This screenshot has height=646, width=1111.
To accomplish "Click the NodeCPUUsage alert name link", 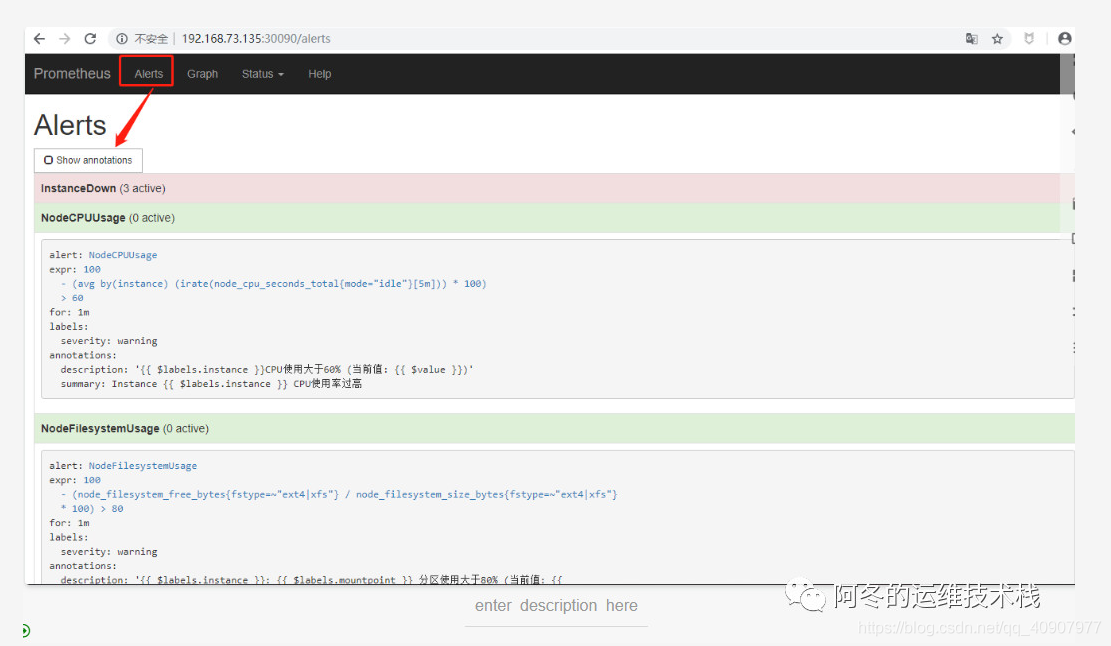I will pos(123,255).
